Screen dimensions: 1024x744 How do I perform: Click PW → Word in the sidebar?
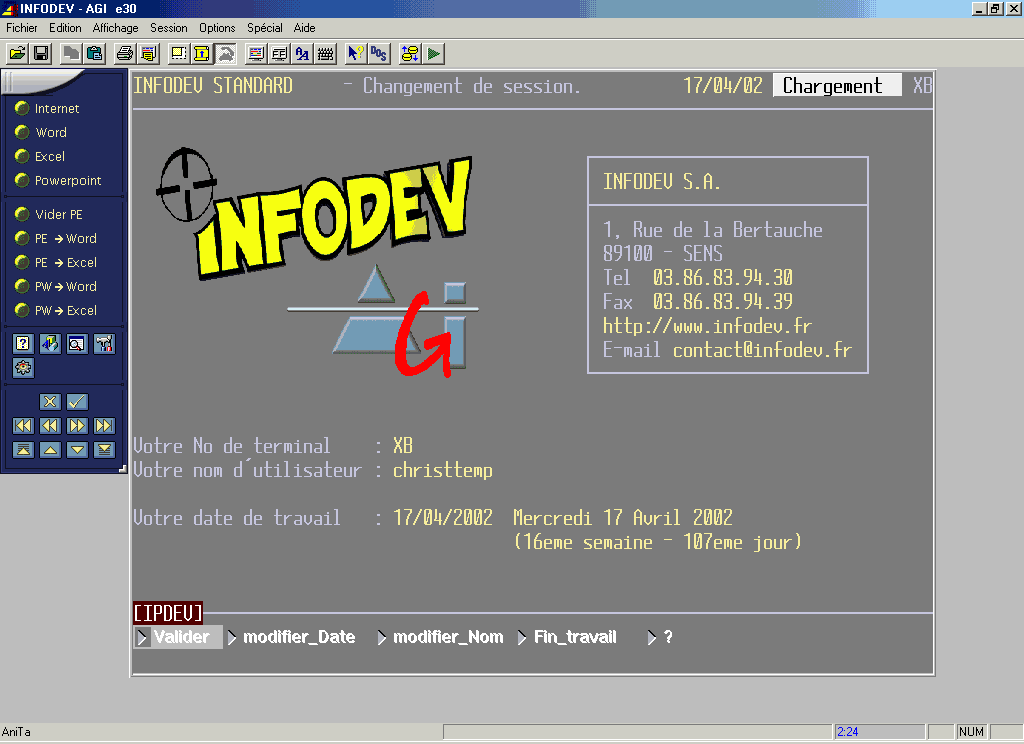56,286
